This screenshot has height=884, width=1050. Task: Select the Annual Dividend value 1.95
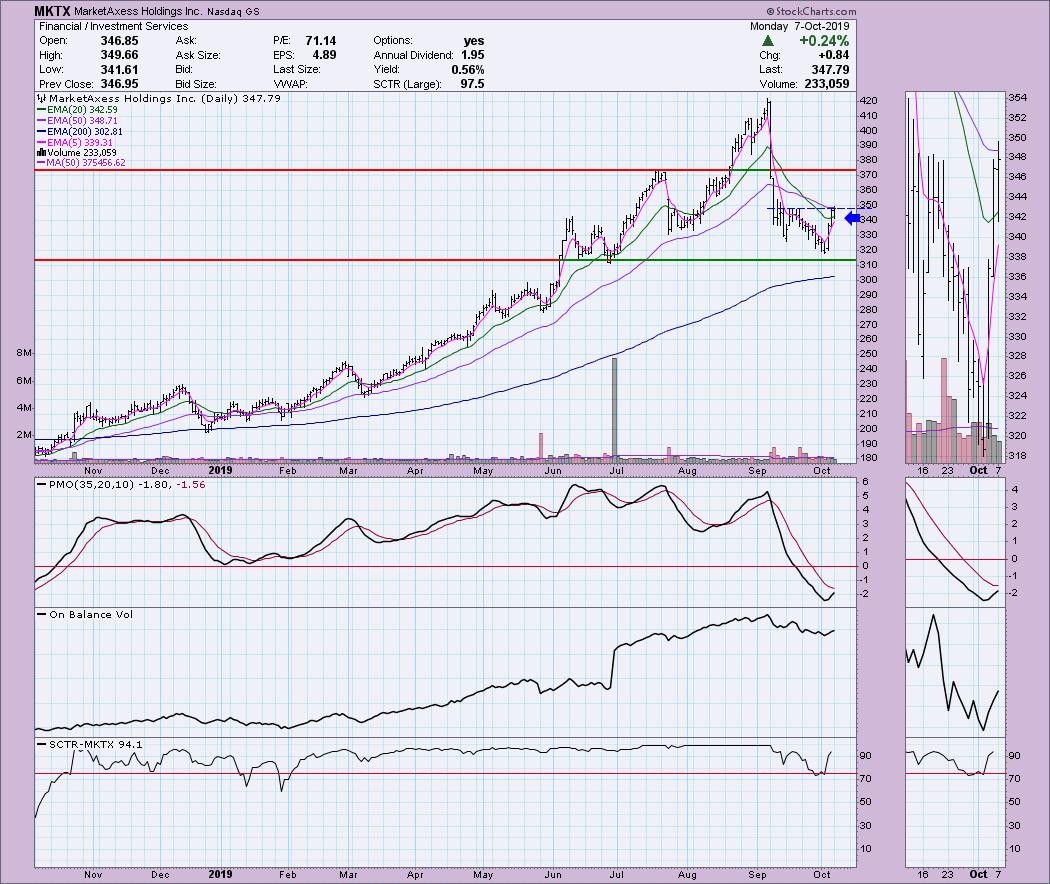click(472, 55)
